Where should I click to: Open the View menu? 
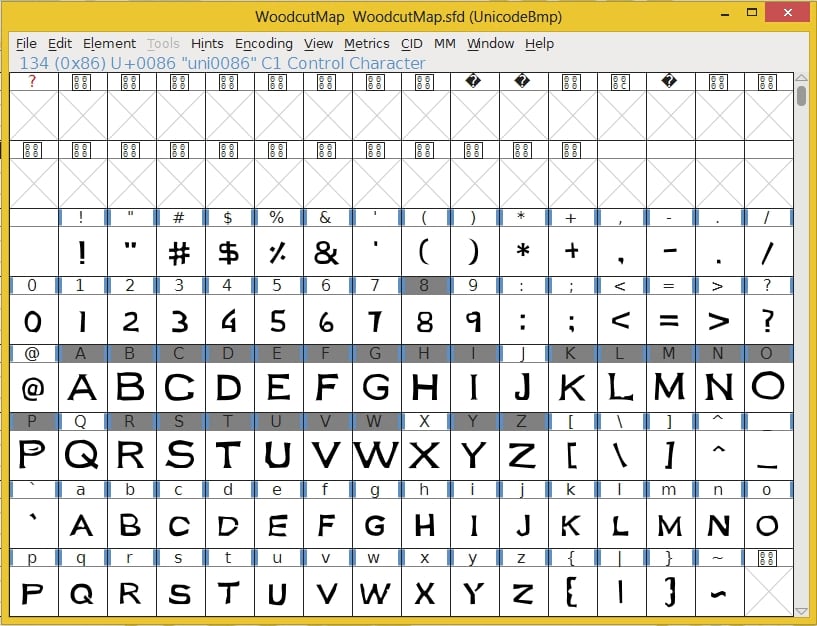coord(318,44)
